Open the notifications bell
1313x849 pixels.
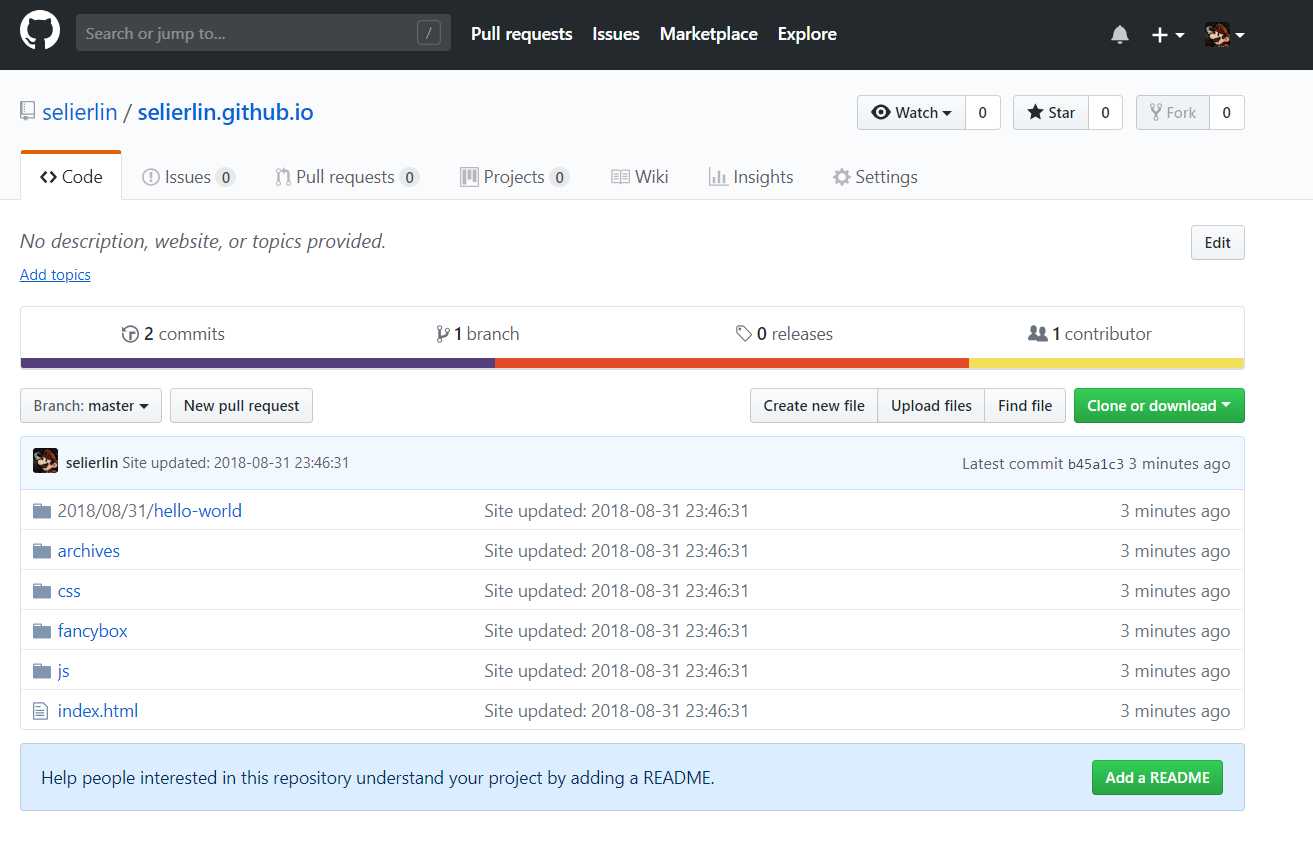[1120, 35]
